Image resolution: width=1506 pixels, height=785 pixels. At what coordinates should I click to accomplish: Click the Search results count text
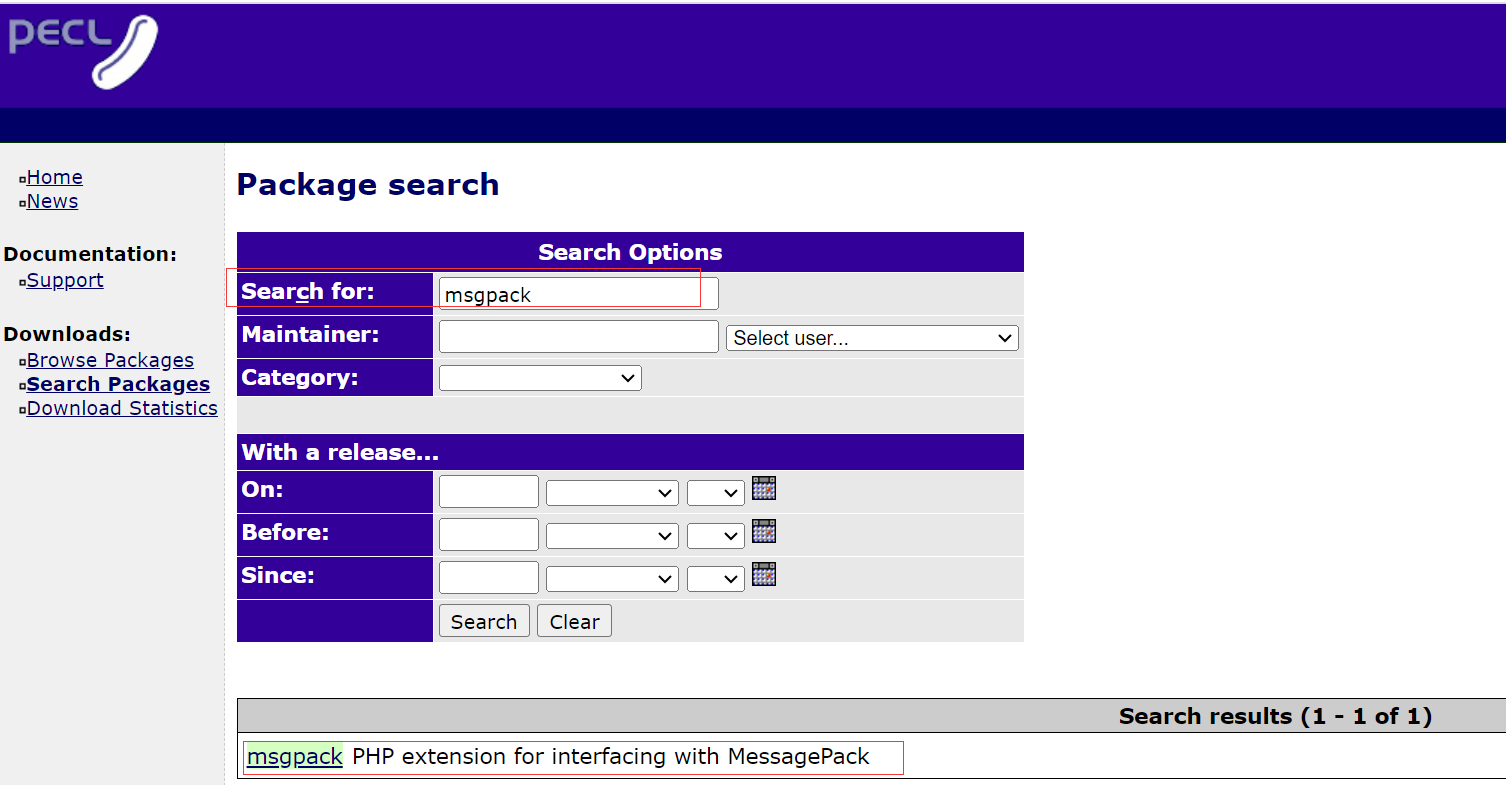click(x=1275, y=716)
